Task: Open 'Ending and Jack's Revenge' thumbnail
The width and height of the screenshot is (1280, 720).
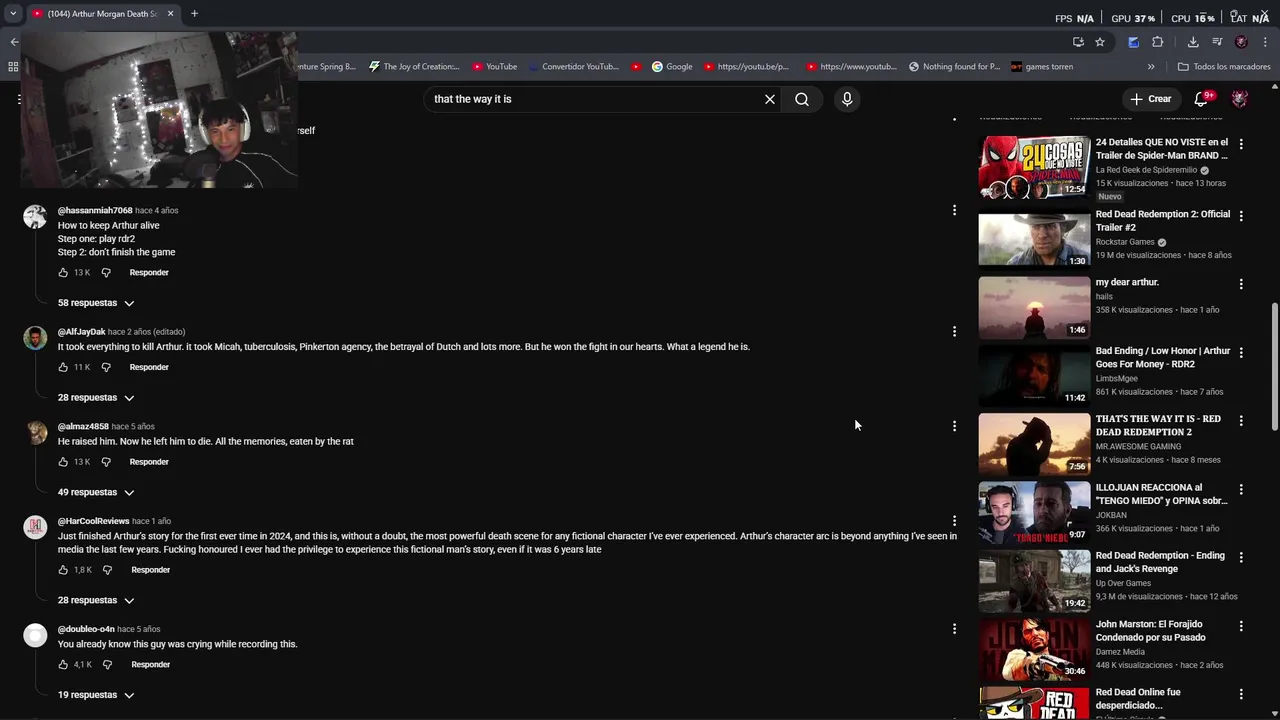Action: point(1034,581)
